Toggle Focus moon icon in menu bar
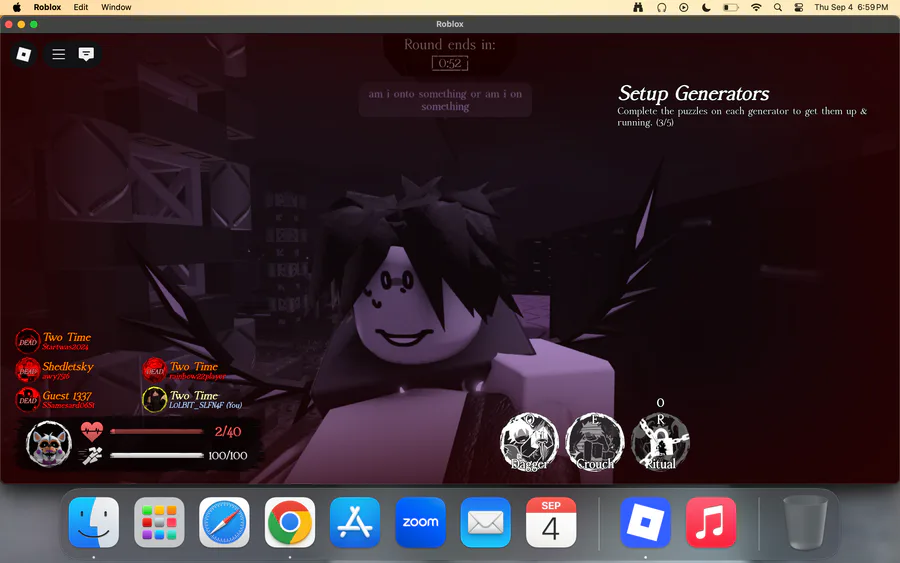 706,7
